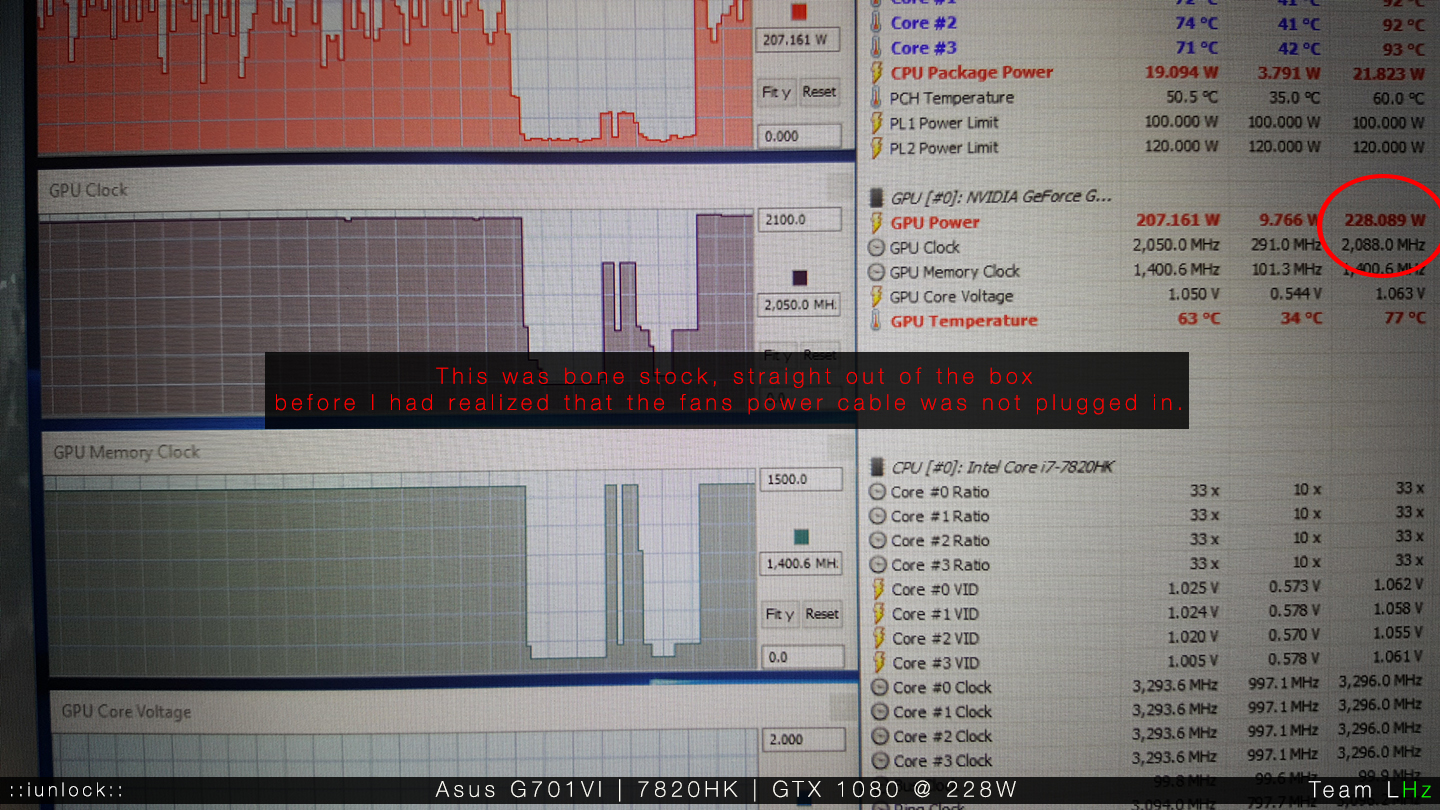
Task: Click the Core #1 Clock row icon
Action: (x=880, y=712)
